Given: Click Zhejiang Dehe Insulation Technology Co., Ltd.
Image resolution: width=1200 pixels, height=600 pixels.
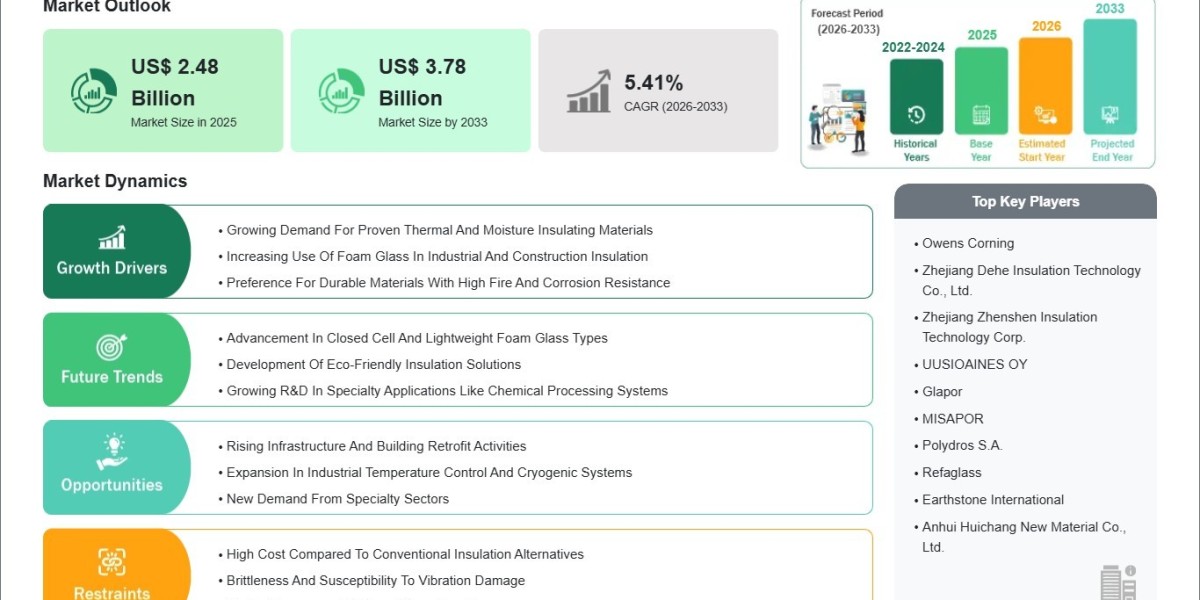Looking at the screenshot, I should (1031, 280).
